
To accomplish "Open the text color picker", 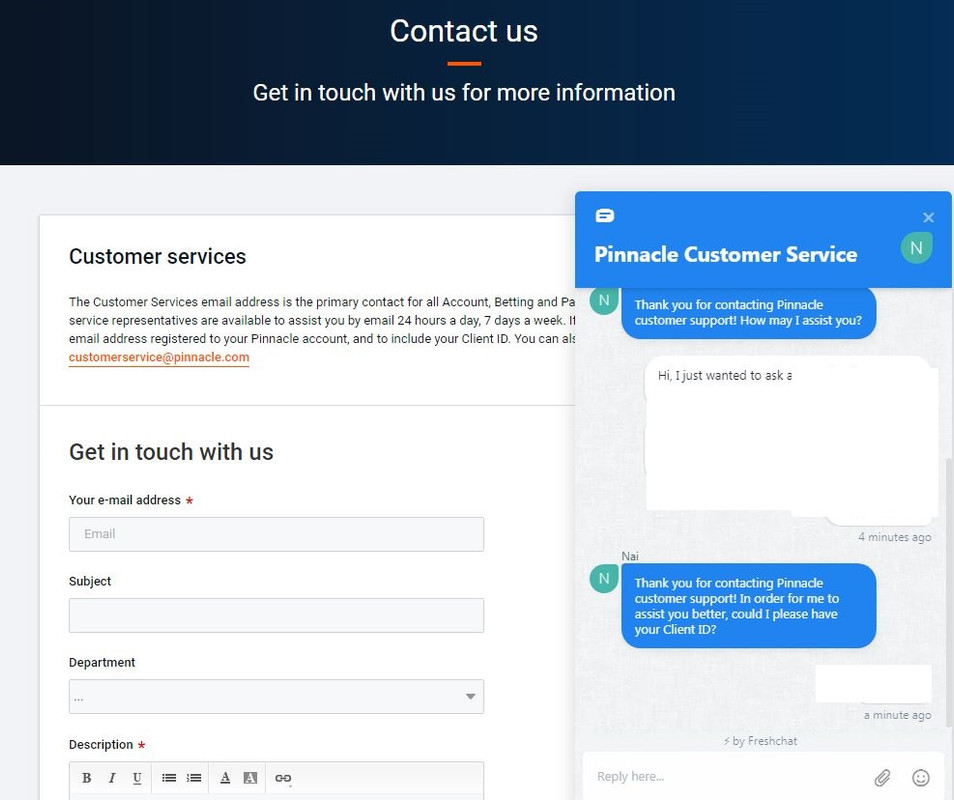I will coord(225,778).
